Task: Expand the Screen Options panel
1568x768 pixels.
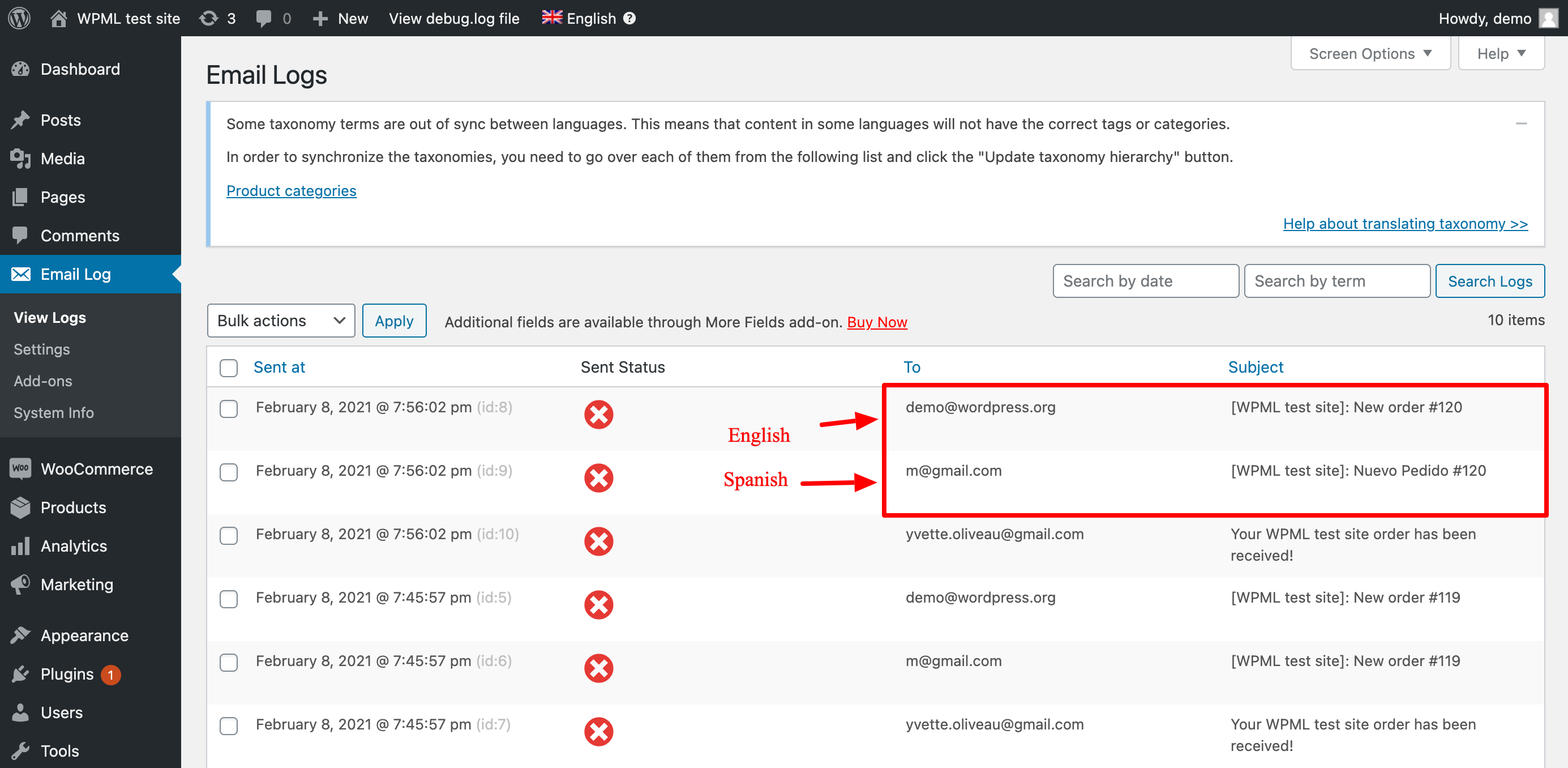Action: click(x=1369, y=54)
